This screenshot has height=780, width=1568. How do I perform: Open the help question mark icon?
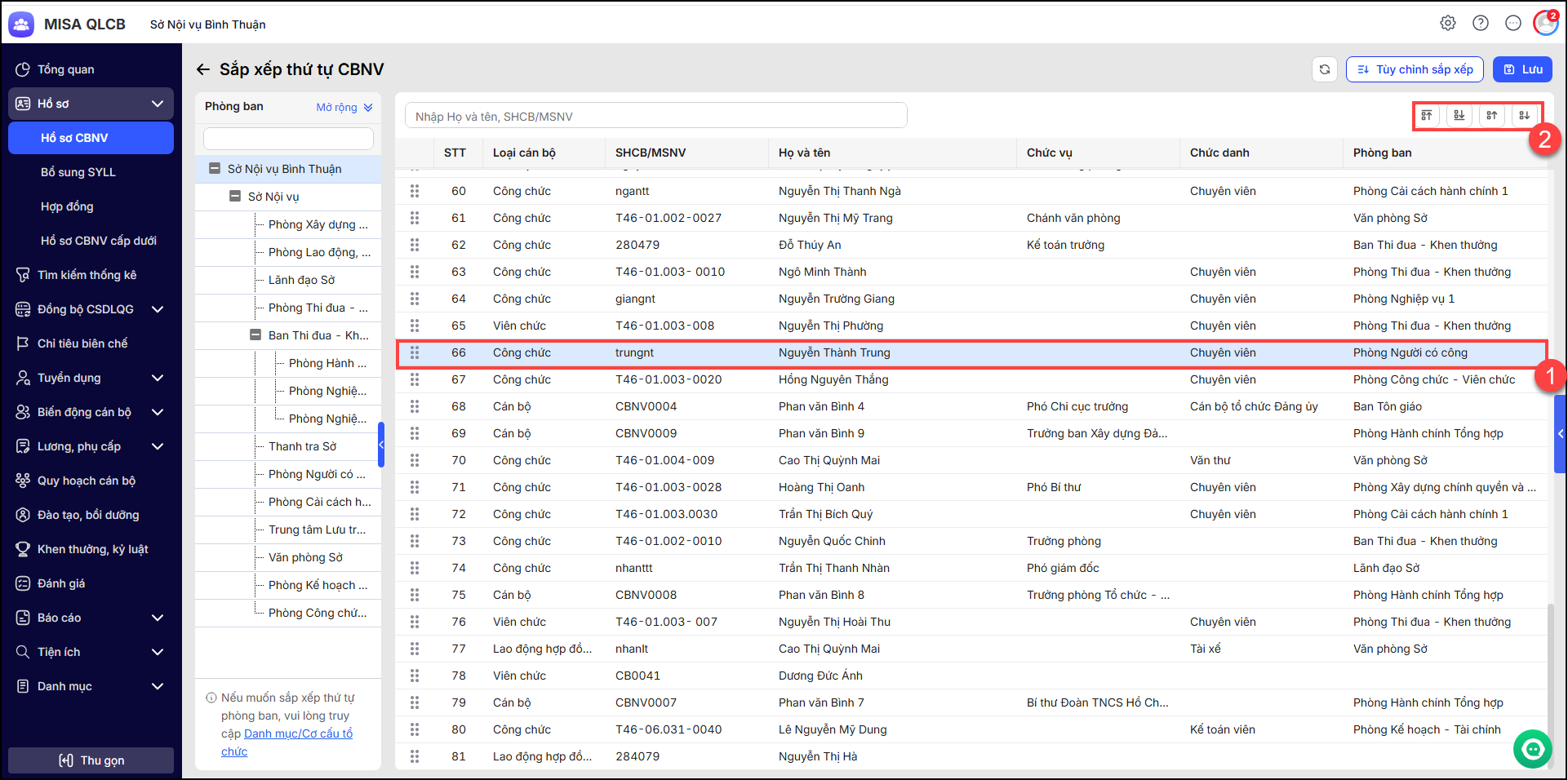(x=1481, y=23)
